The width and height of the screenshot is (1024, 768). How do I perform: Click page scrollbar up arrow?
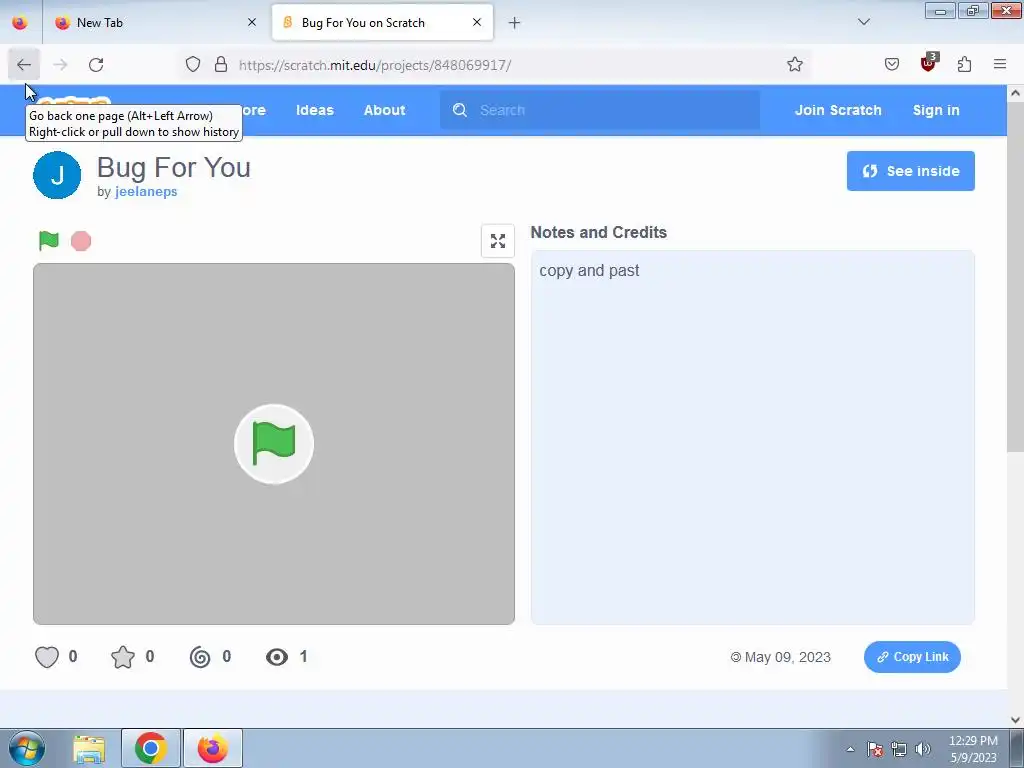click(1015, 93)
